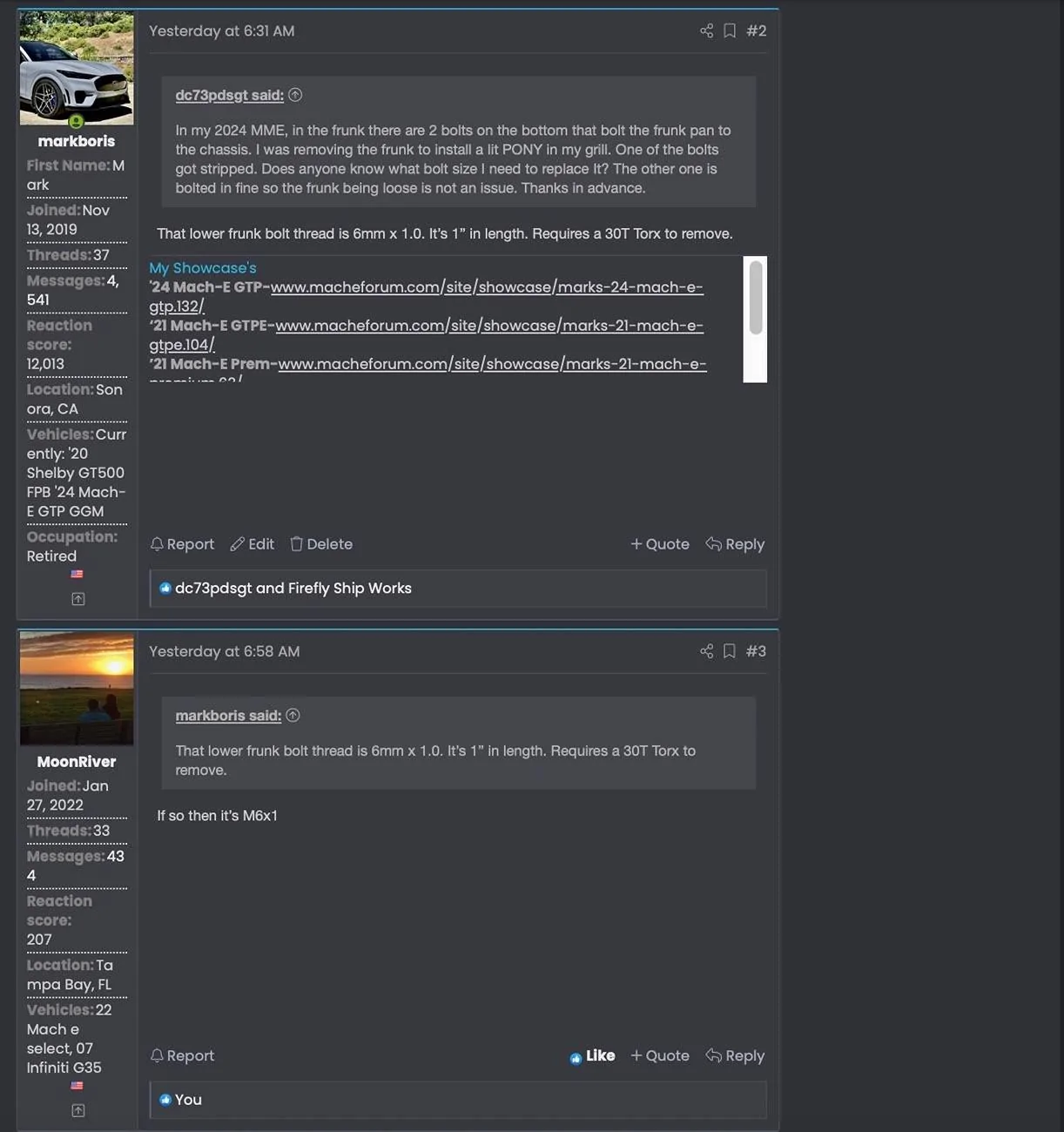Click like reaction icon beside dc73pdsgt
This screenshot has width=1064, height=1132.
click(165, 589)
